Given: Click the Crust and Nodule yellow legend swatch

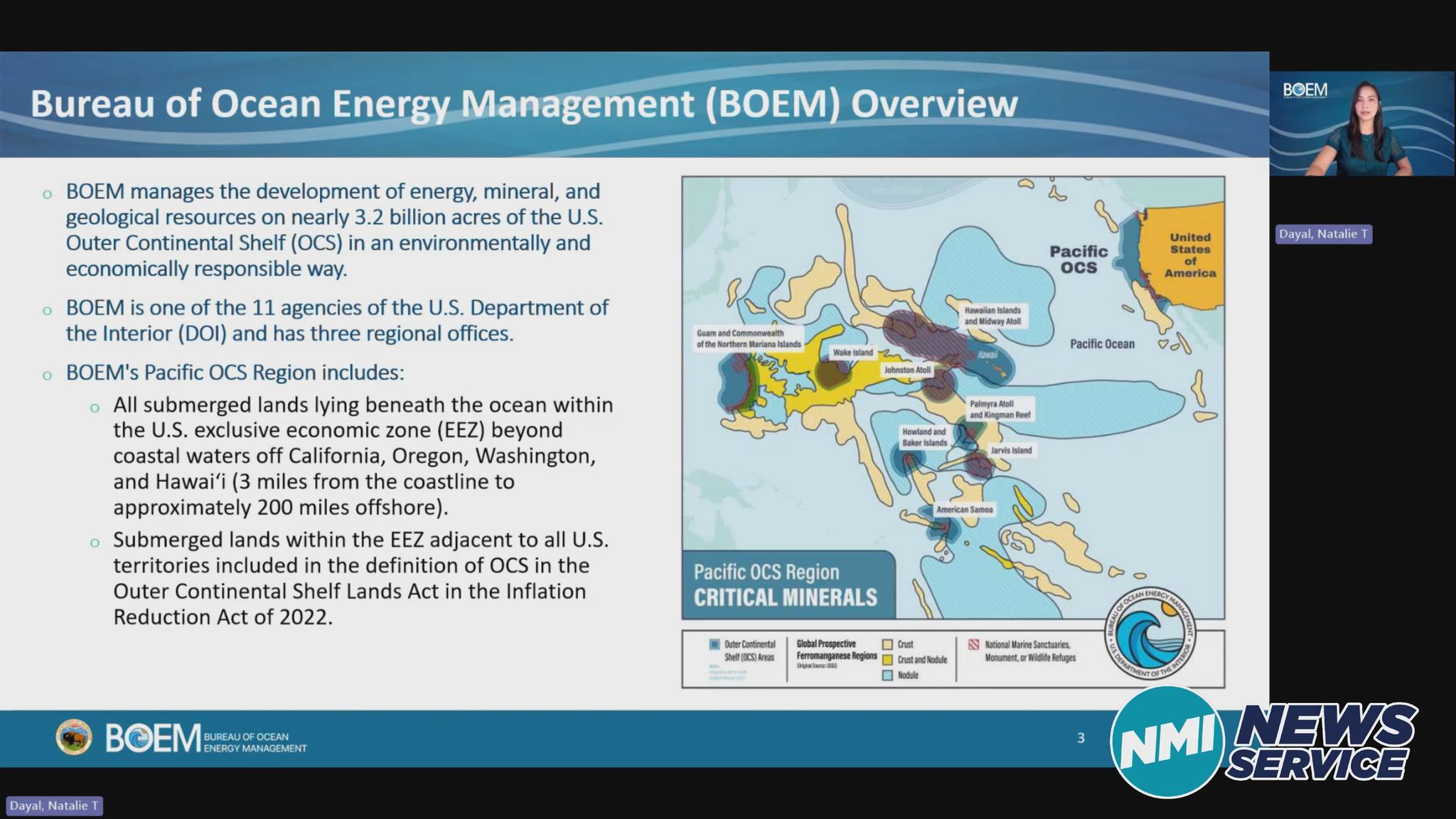Looking at the screenshot, I should 887,660.
